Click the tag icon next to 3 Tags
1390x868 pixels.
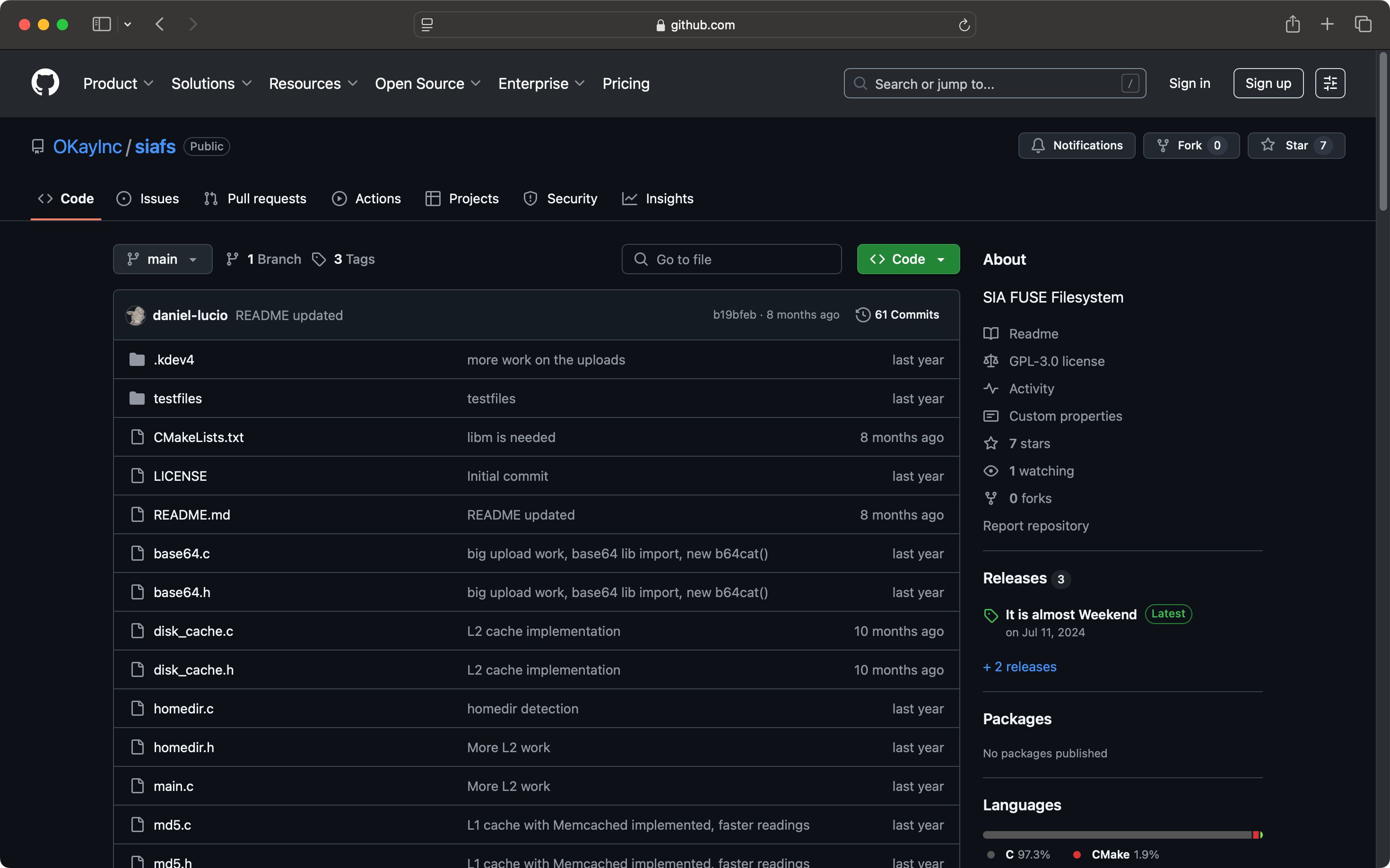[x=319, y=260]
